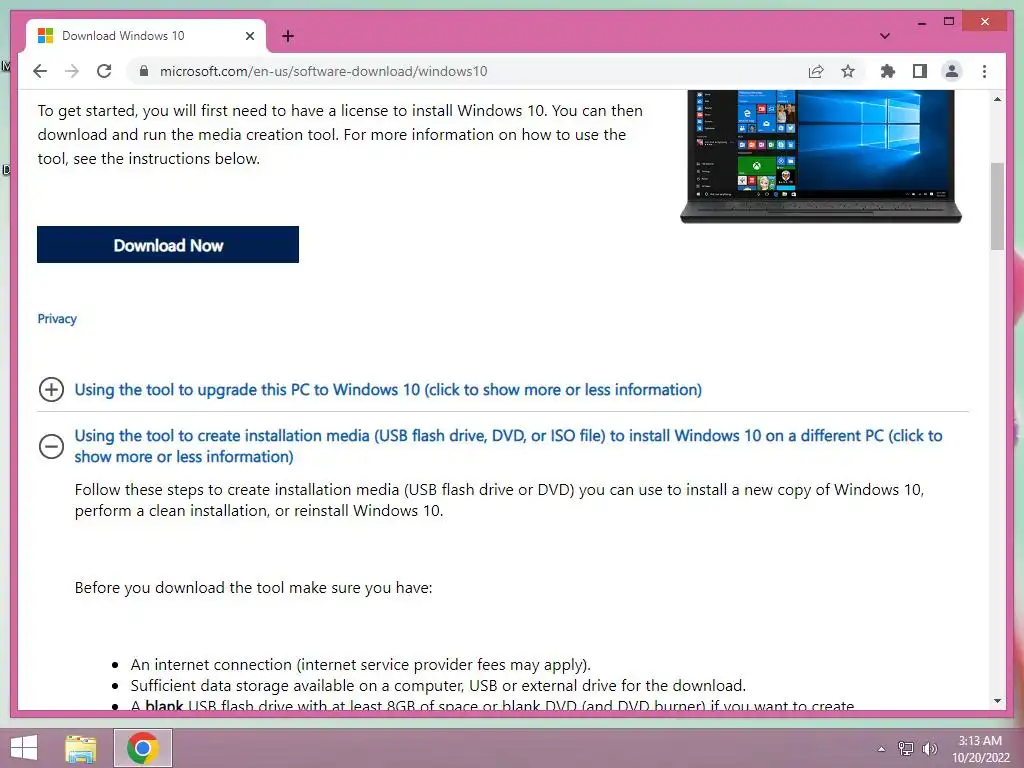Image resolution: width=1024 pixels, height=768 pixels.
Task: Collapse the create installation media minus icon
Action: pyautogui.click(x=51, y=446)
